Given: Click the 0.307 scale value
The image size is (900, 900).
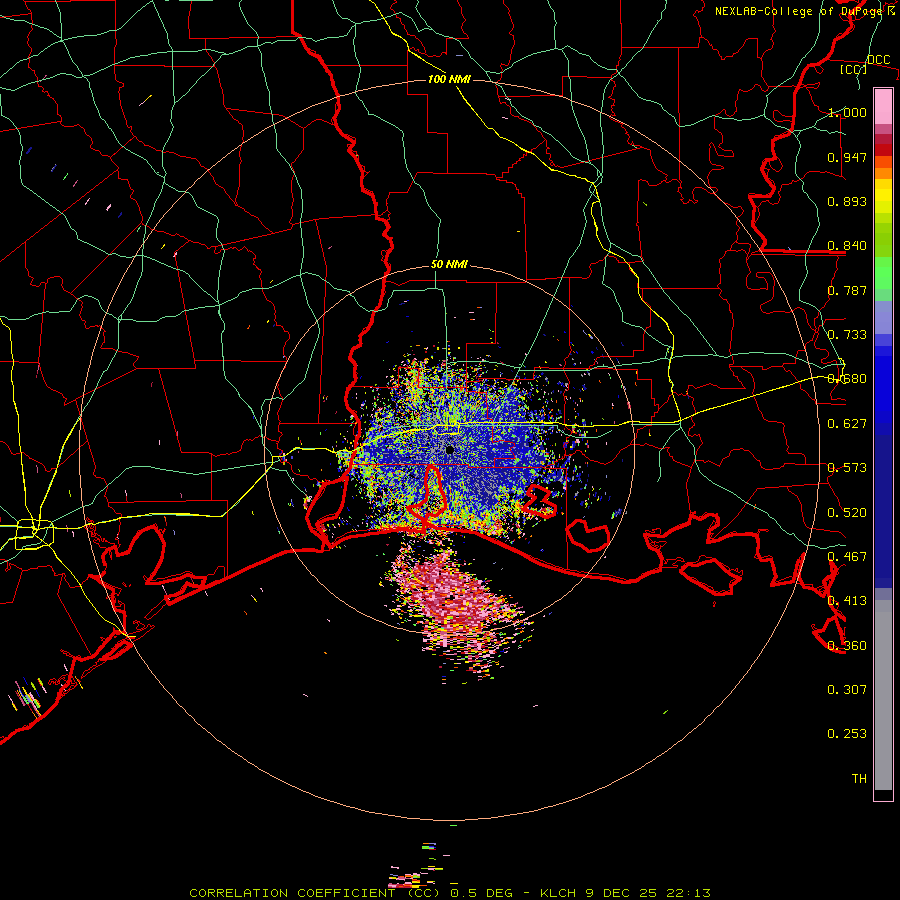Looking at the screenshot, I should tap(847, 690).
